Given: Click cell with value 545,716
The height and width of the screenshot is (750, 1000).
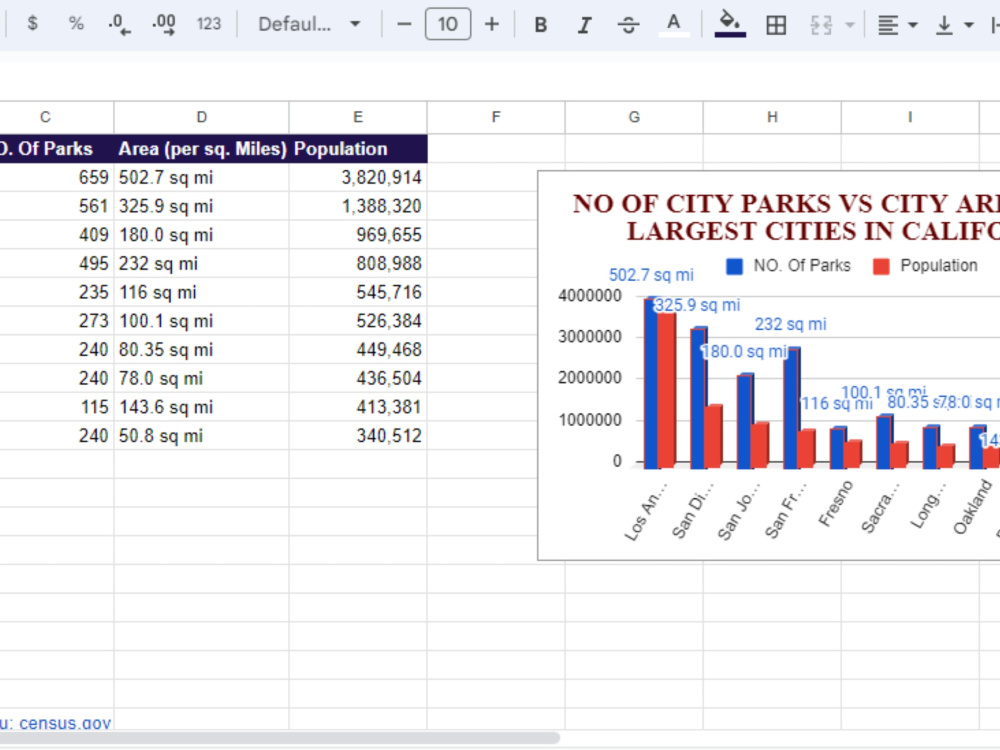Looking at the screenshot, I should pos(358,292).
